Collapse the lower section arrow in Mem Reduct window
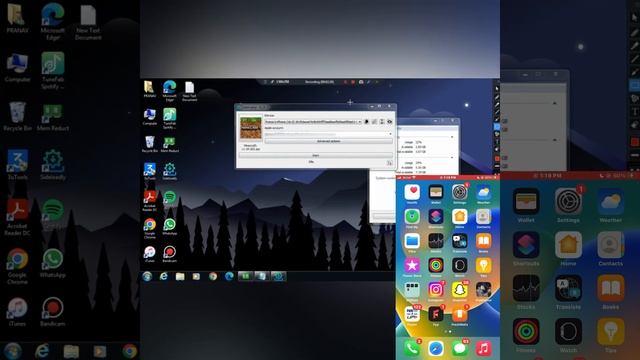Image resolution: width=640 pixels, height=360 pixels. 452,157
